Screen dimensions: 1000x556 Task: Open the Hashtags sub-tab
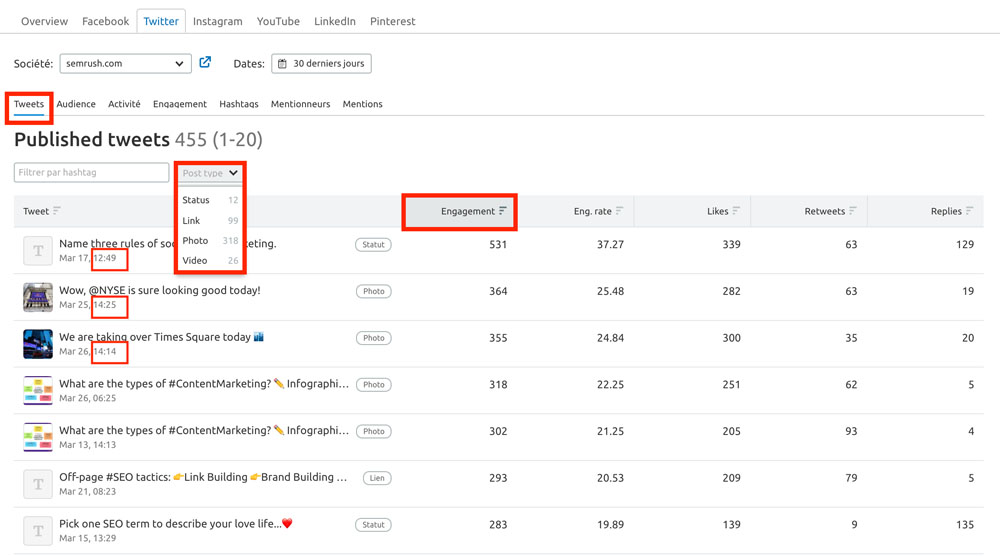click(239, 104)
